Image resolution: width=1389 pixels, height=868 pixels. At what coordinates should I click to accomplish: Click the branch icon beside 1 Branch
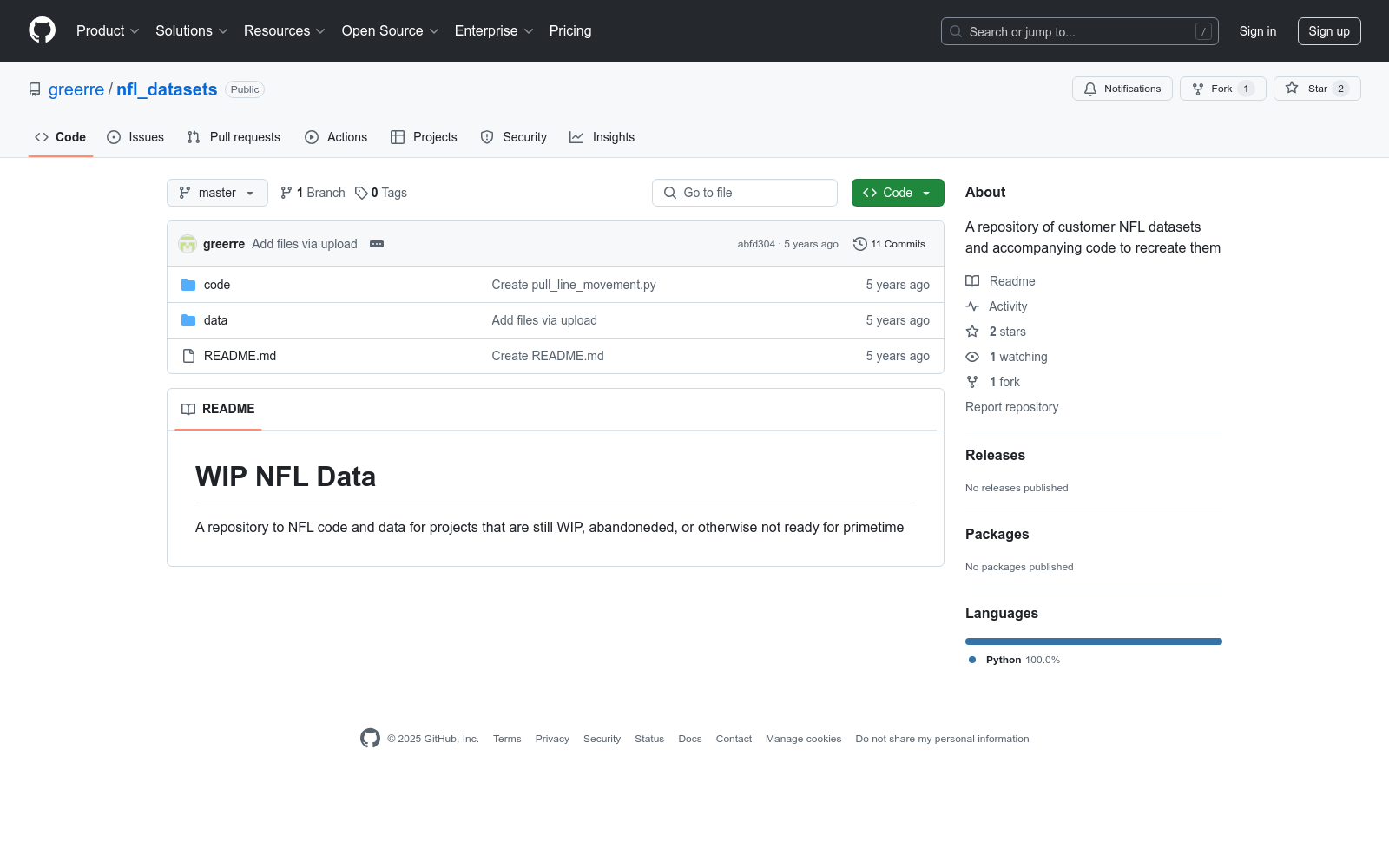coord(286,193)
